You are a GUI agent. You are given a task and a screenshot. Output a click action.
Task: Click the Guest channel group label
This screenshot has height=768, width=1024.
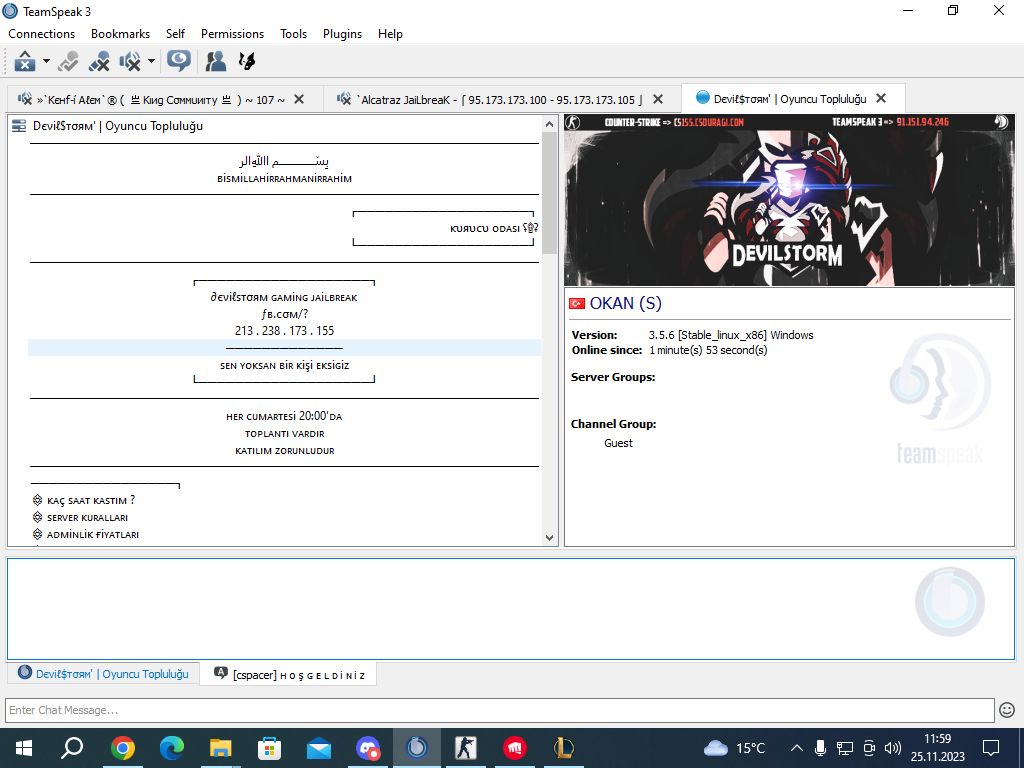[618, 443]
